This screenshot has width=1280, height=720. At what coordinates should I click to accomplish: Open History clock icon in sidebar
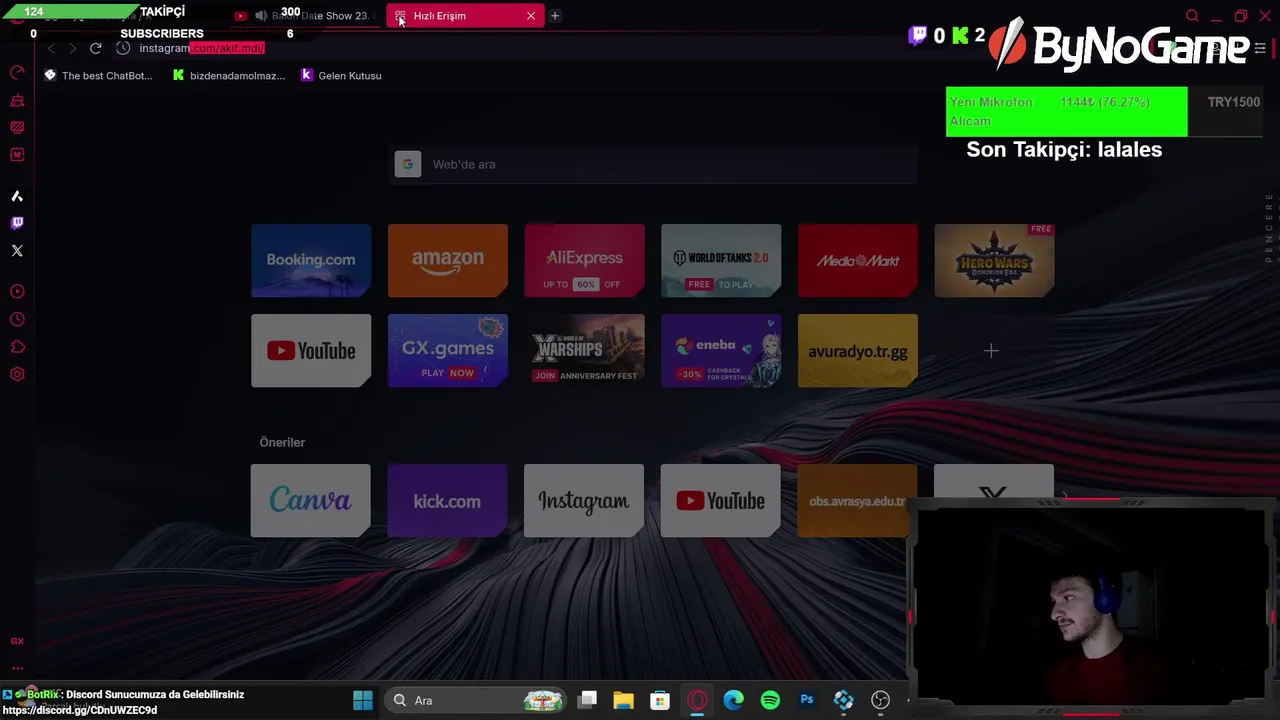pos(17,319)
